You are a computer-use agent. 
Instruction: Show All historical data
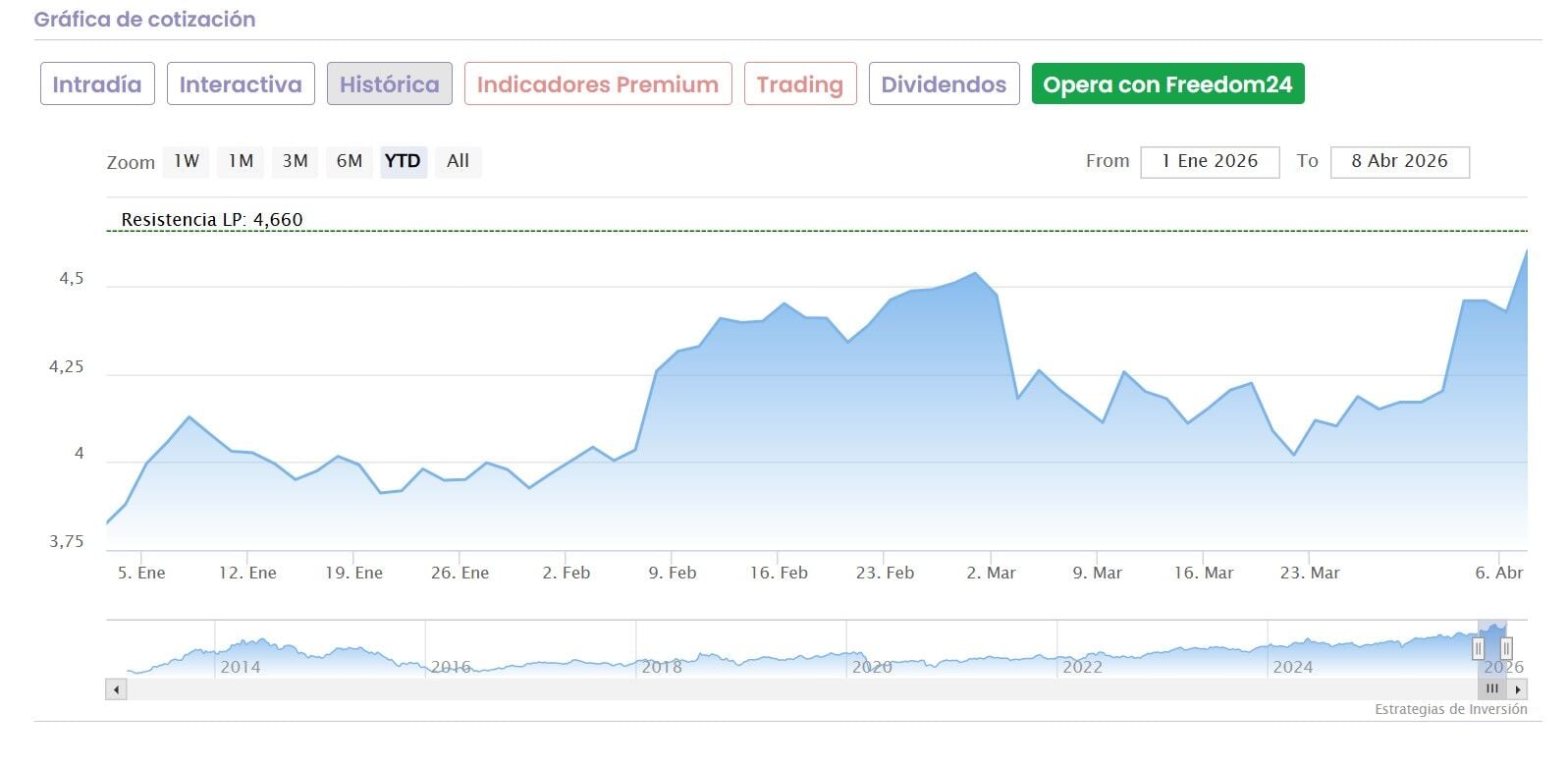click(x=458, y=161)
